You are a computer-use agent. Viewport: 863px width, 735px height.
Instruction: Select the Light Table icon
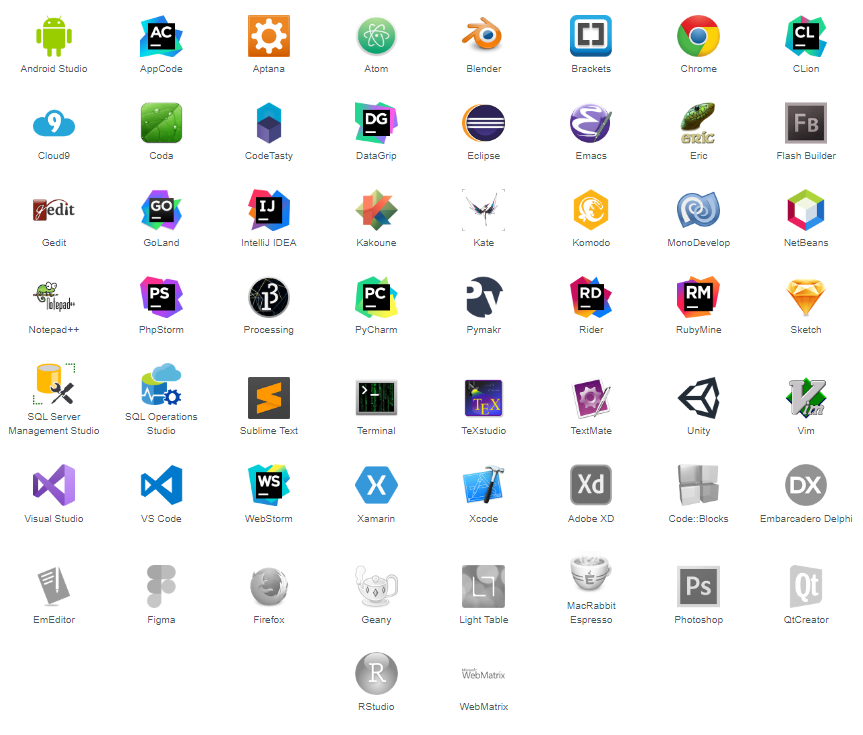coord(484,586)
